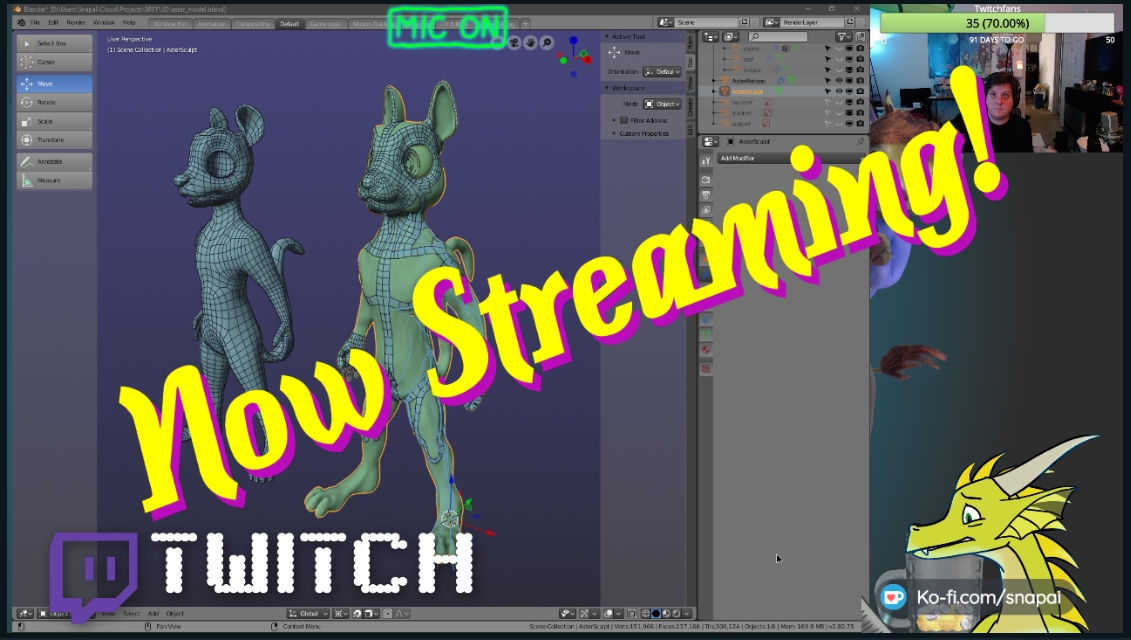Click the pan view hand icon
1131x640 pixels.
531,43
